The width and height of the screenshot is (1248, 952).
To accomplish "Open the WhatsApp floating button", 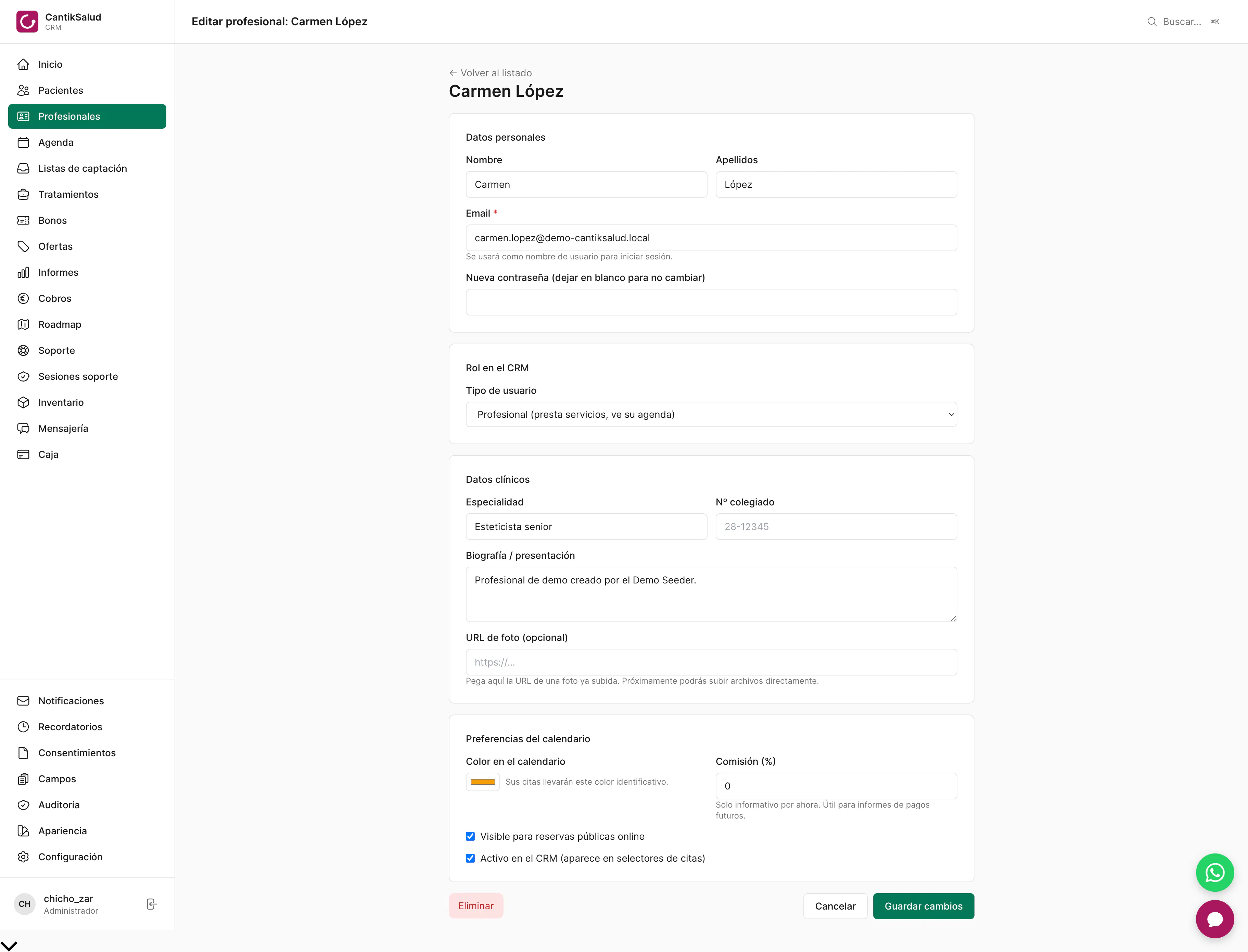I will (x=1214, y=873).
